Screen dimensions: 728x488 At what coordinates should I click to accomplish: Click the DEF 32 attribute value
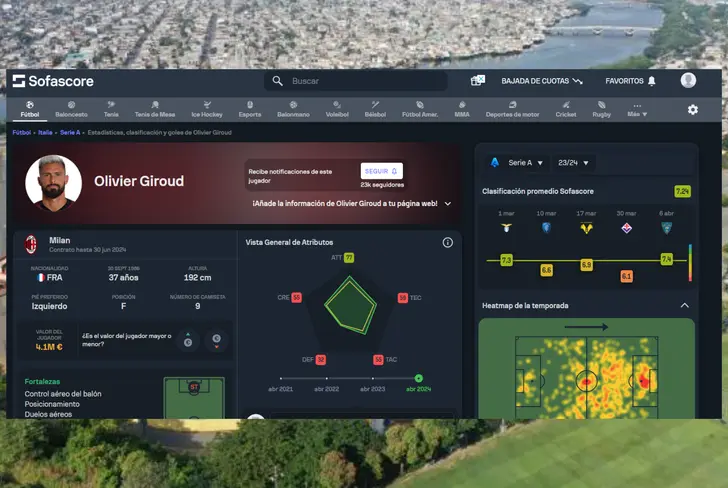pyautogui.click(x=320, y=359)
